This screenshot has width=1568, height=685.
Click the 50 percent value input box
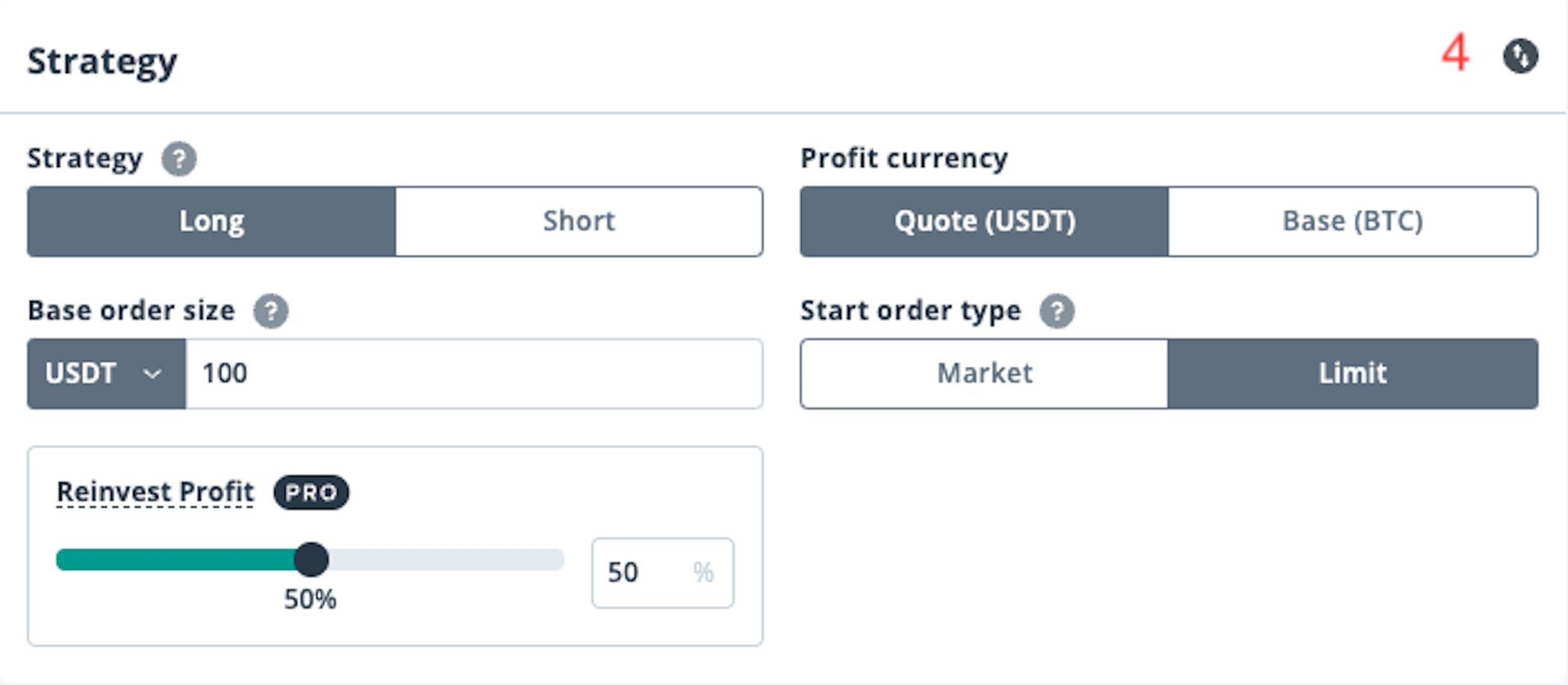pyautogui.click(x=662, y=572)
